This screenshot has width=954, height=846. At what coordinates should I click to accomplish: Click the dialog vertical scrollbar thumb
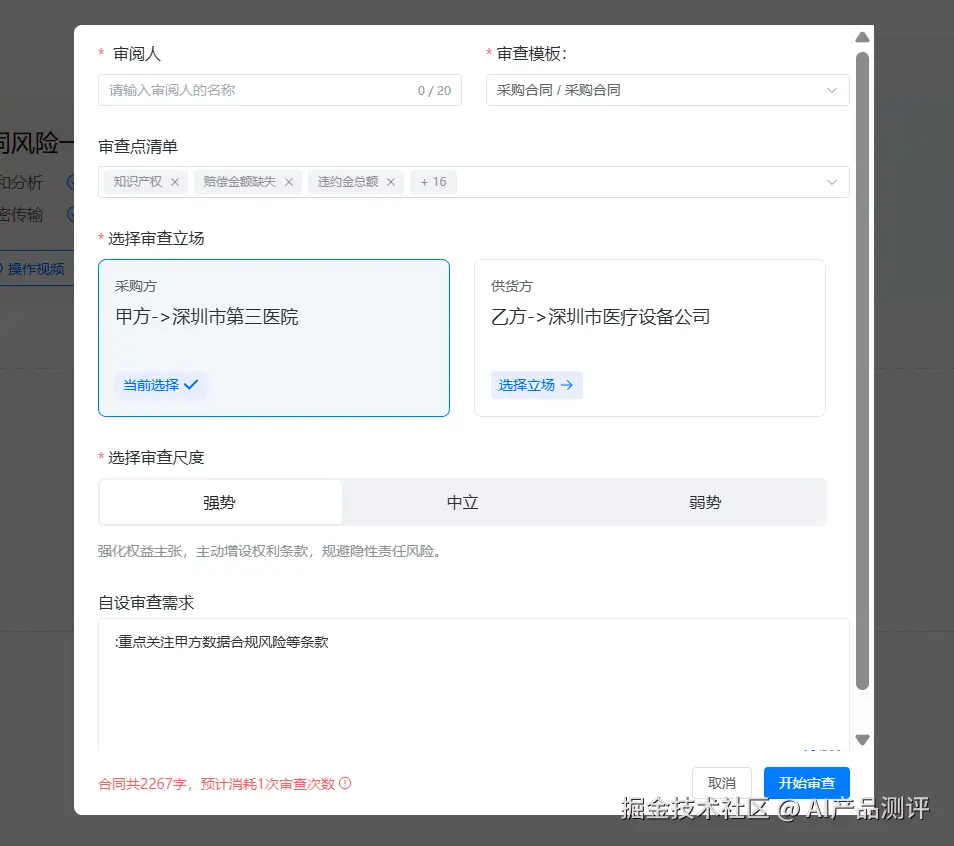[x=862, y=371]
